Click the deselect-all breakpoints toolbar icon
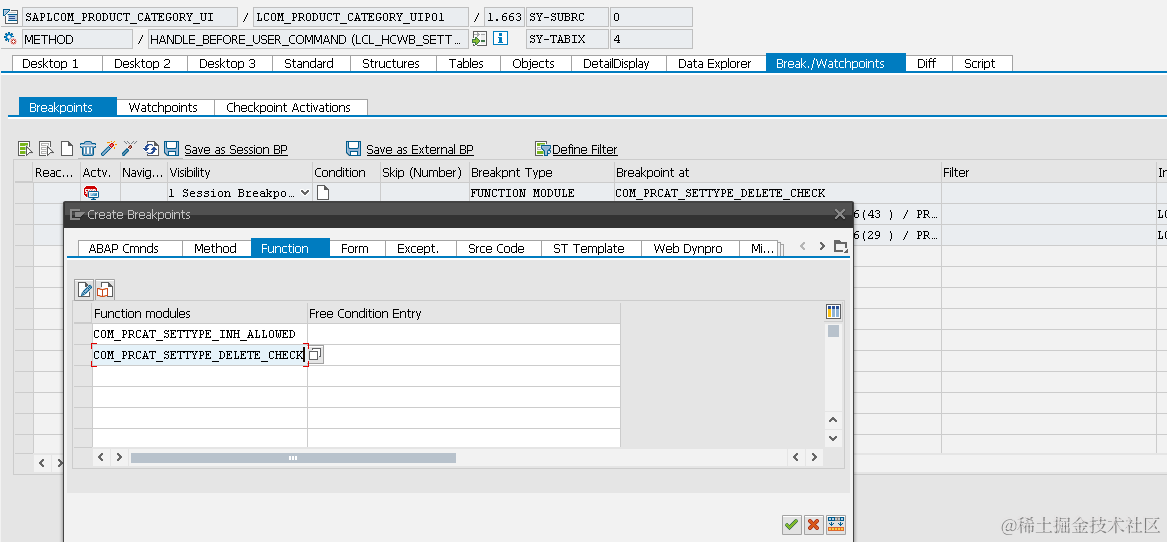The height and width of the screenshot is (542, 1167). pyautogui.click(x=46, y=149)
